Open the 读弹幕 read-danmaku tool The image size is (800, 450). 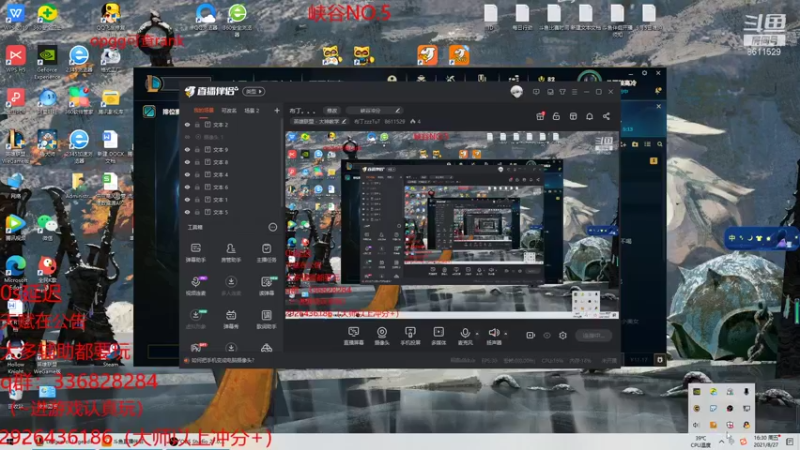pyautogui.click(x=266, y=286)
